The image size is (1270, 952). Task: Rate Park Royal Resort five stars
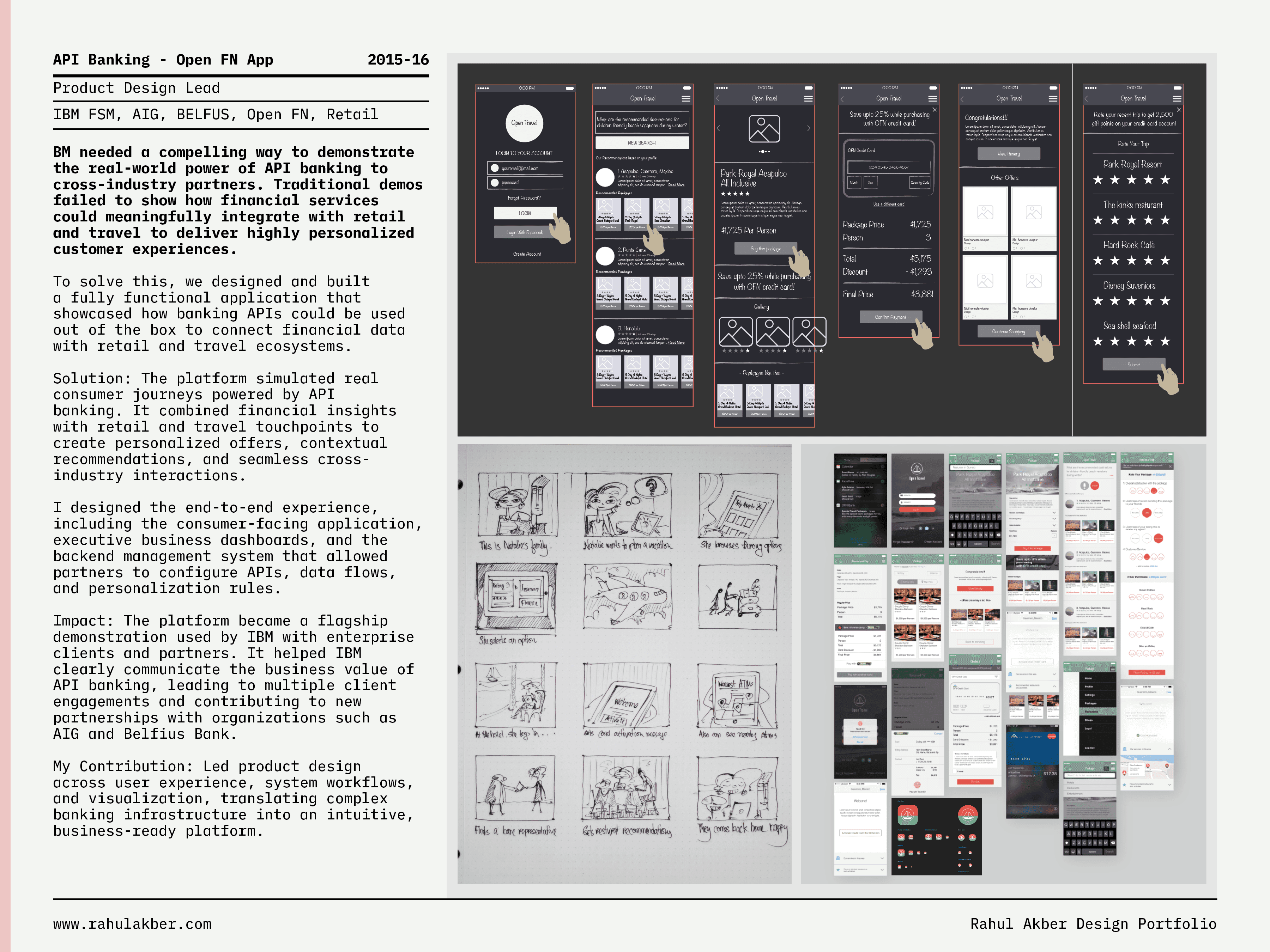click(1165, 180)
